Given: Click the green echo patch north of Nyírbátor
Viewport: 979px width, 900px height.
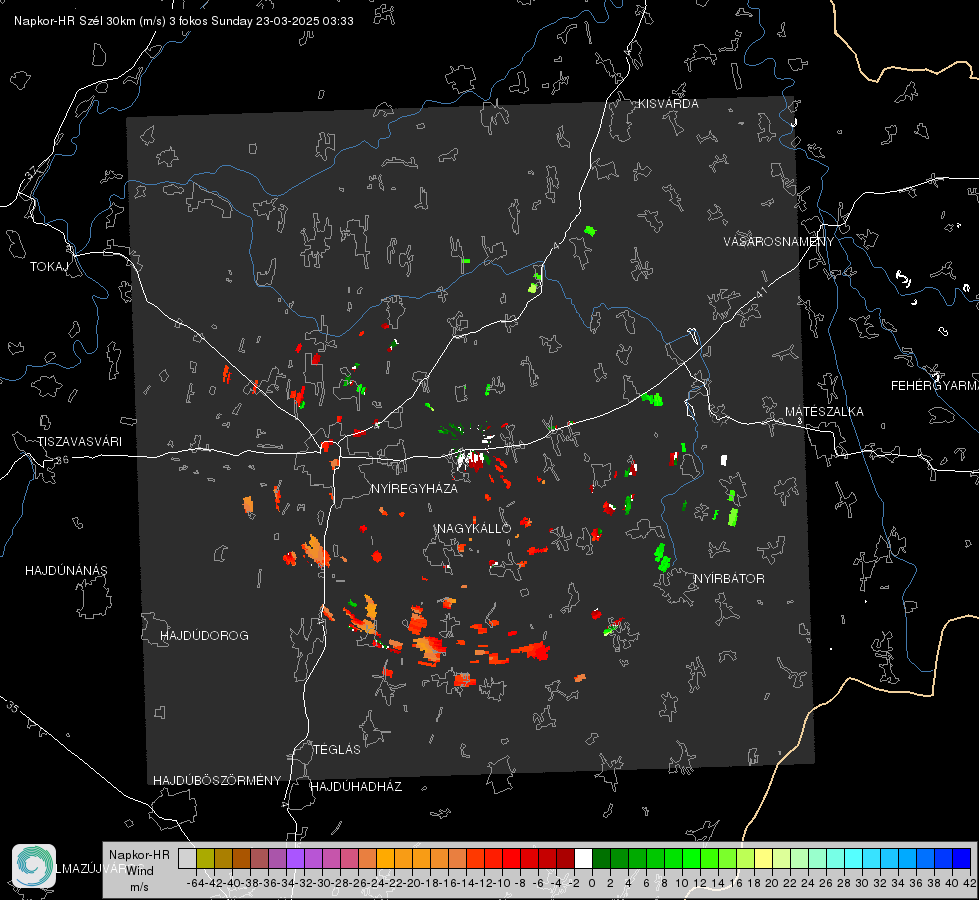Looking at the screenshot, I should click(662, 557).
